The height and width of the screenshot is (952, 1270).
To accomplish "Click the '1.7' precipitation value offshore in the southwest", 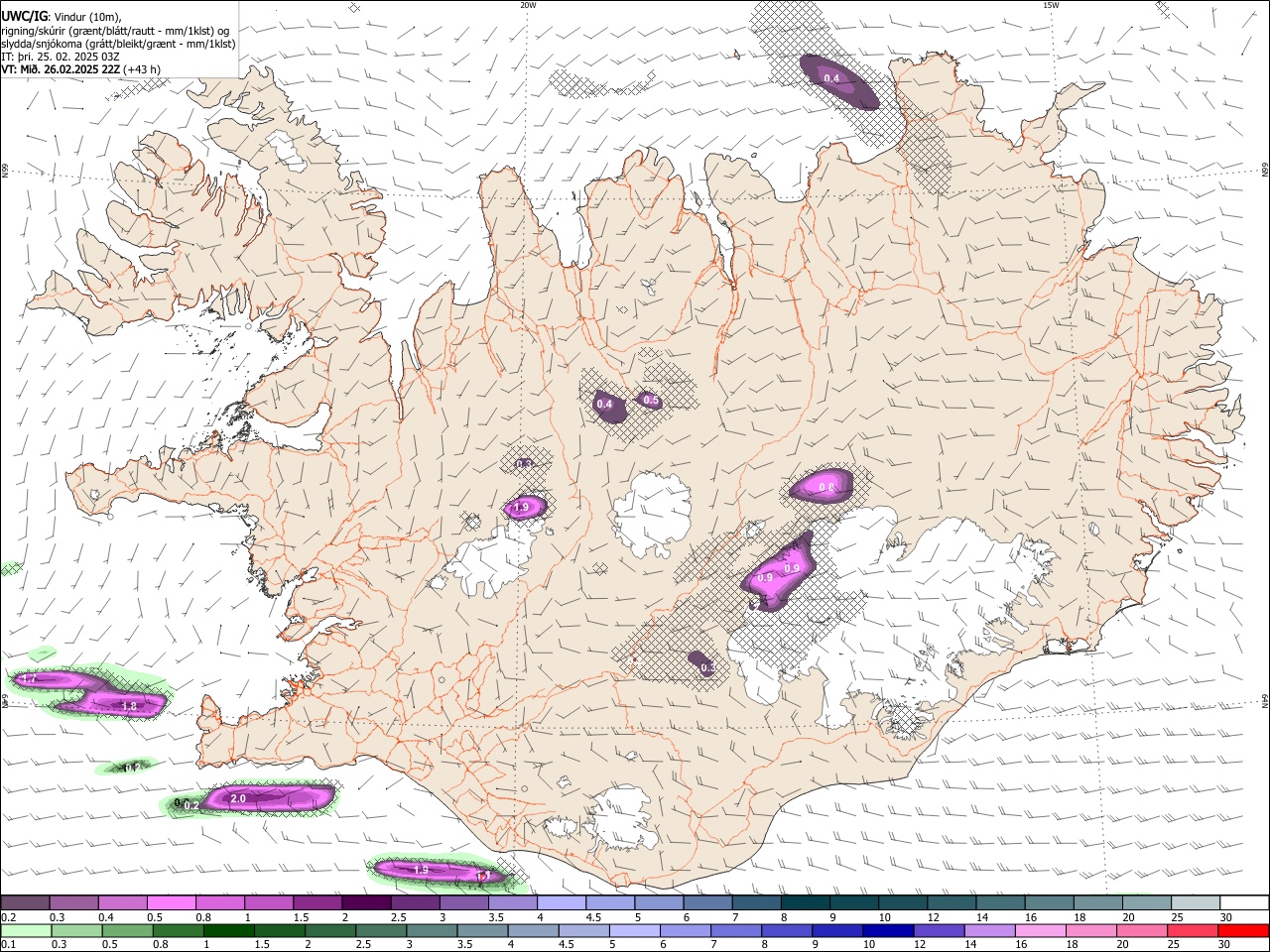I will coord(28,679).
